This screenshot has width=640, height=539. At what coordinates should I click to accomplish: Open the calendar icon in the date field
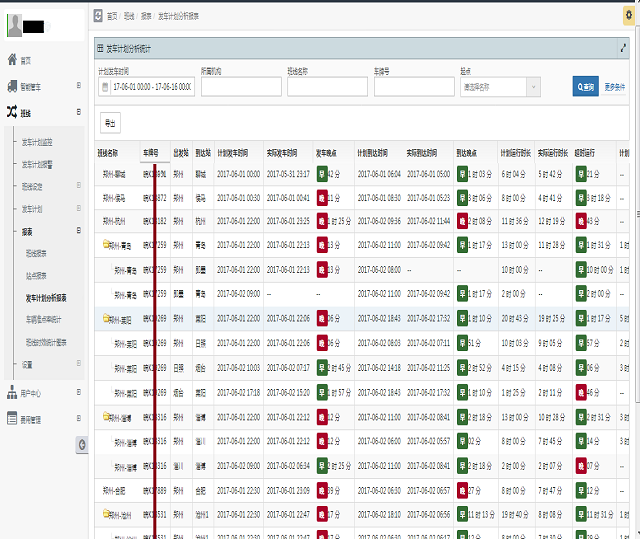pyautogui.click(x=105, y=87)
